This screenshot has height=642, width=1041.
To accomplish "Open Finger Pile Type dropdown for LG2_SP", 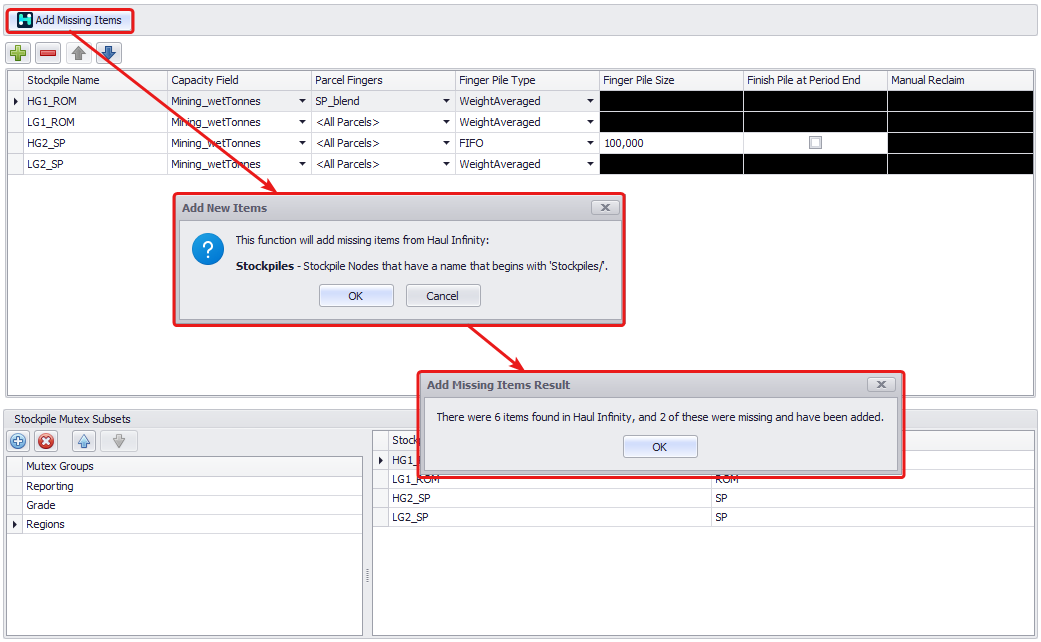I will 590,164.
